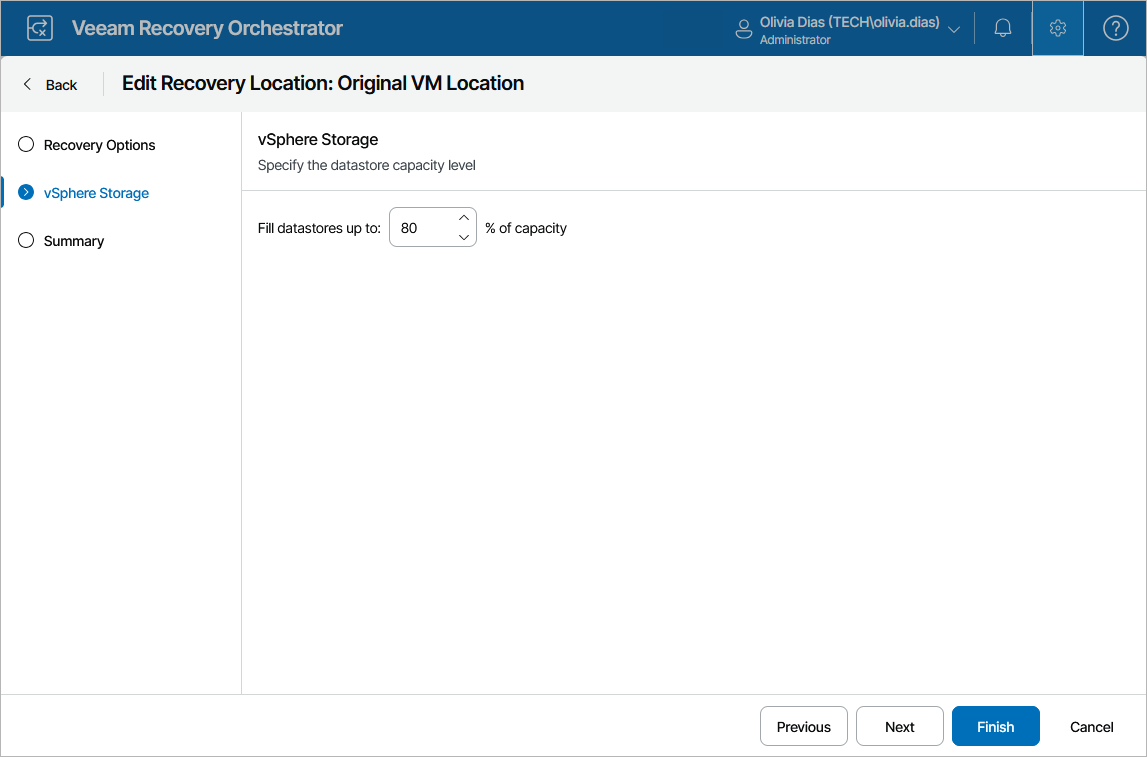
Task: Click the Veeam Recovery Orchestrator logo icon
Action: [x=40, y=28]
